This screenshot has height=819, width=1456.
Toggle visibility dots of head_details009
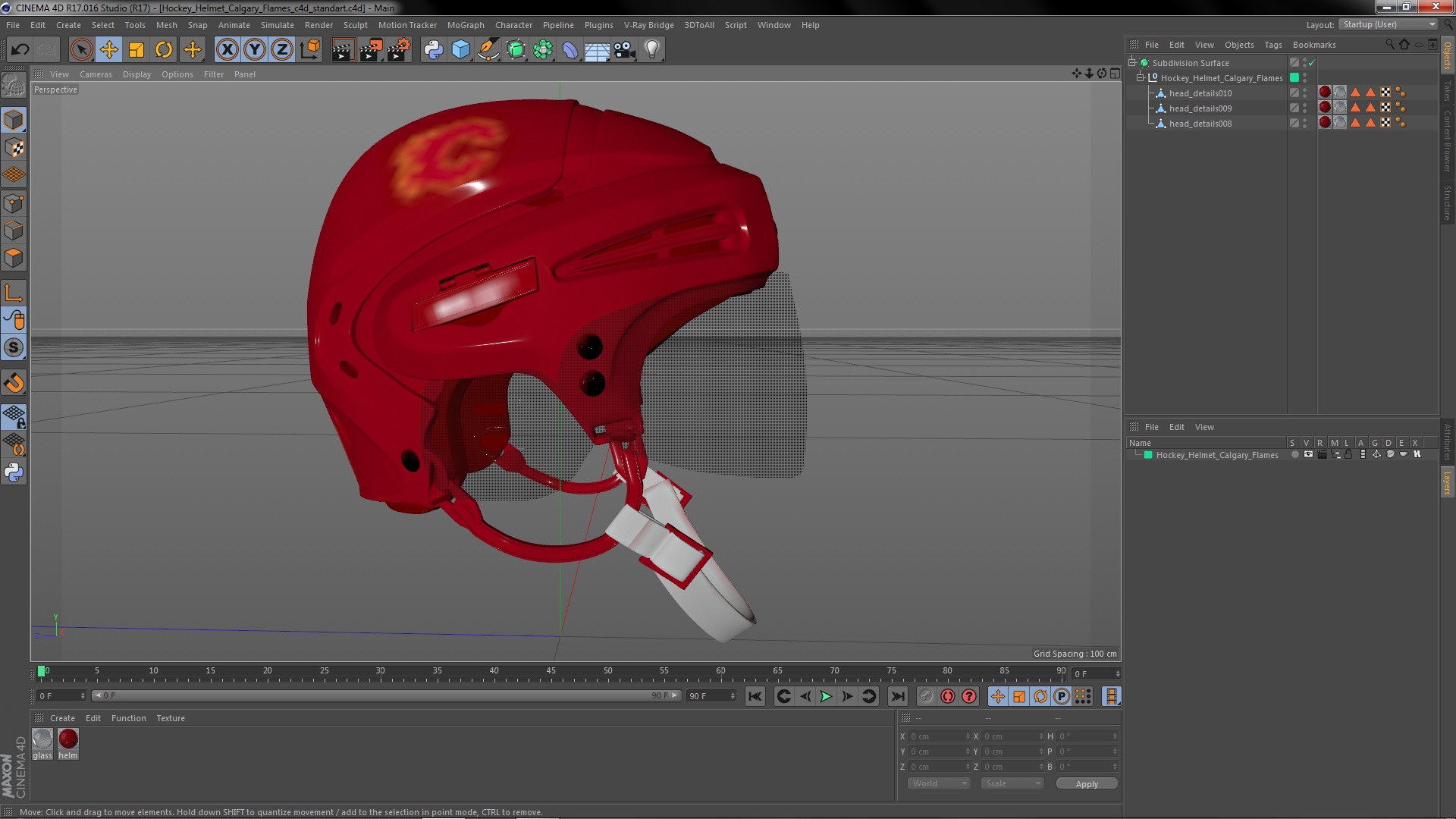pyautogui.click(x=1304, y=108)
